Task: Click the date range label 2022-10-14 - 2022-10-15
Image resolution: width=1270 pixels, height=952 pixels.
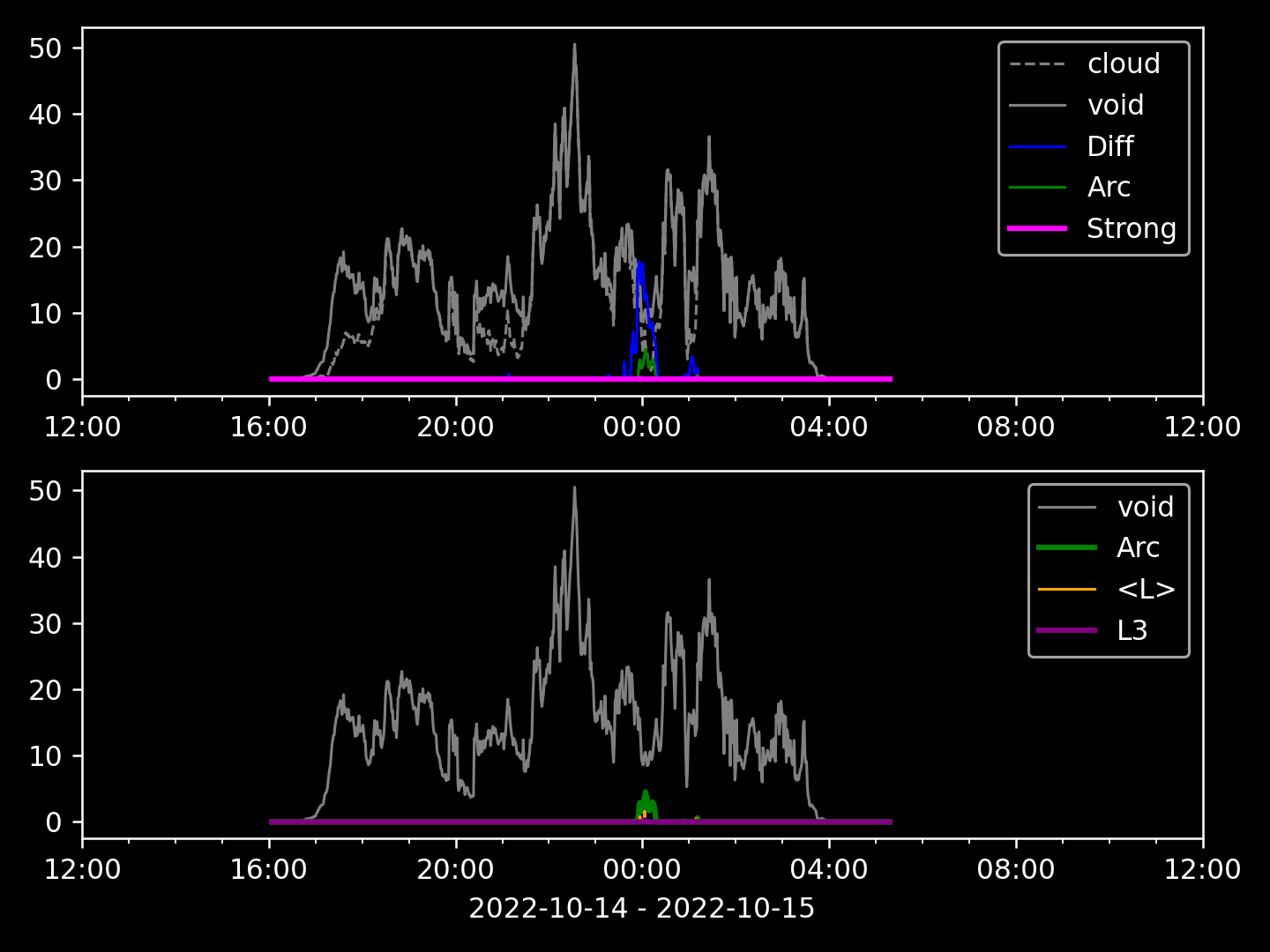Action: click(x=642, y=909)
